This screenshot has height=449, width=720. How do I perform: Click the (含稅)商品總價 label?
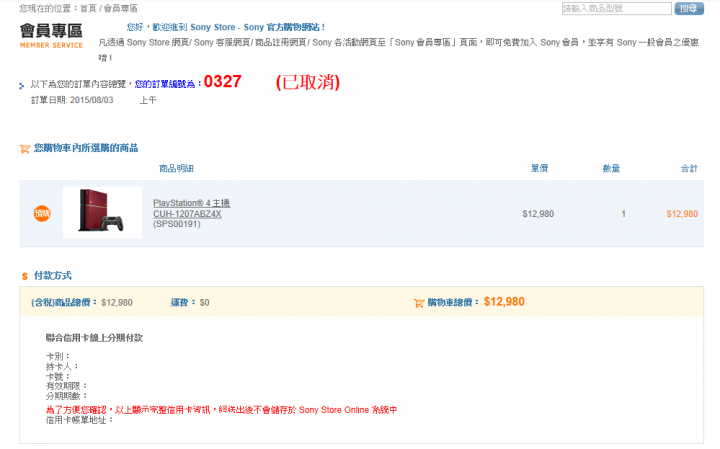tap(64, 303)
